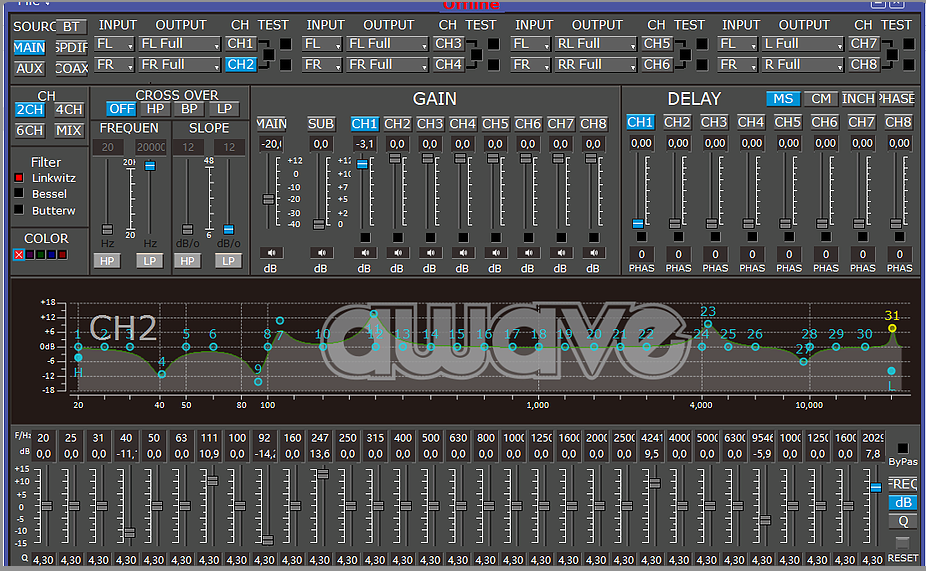The image size is (926, 571).
Task: Select EQ point 23 on the graph
Action: coord(707,324)
